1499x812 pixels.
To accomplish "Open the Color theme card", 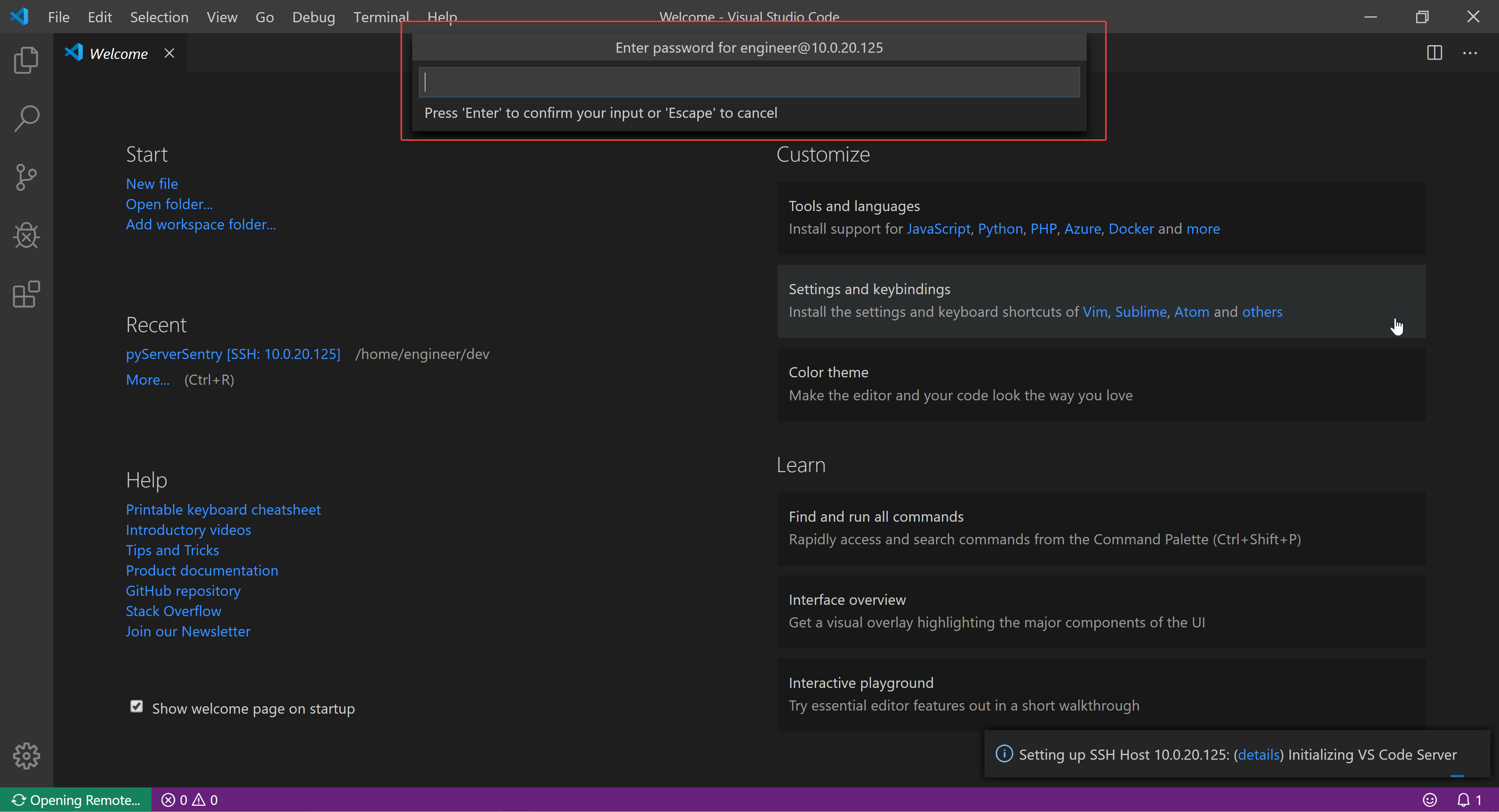I will [x=1101, y=384].
